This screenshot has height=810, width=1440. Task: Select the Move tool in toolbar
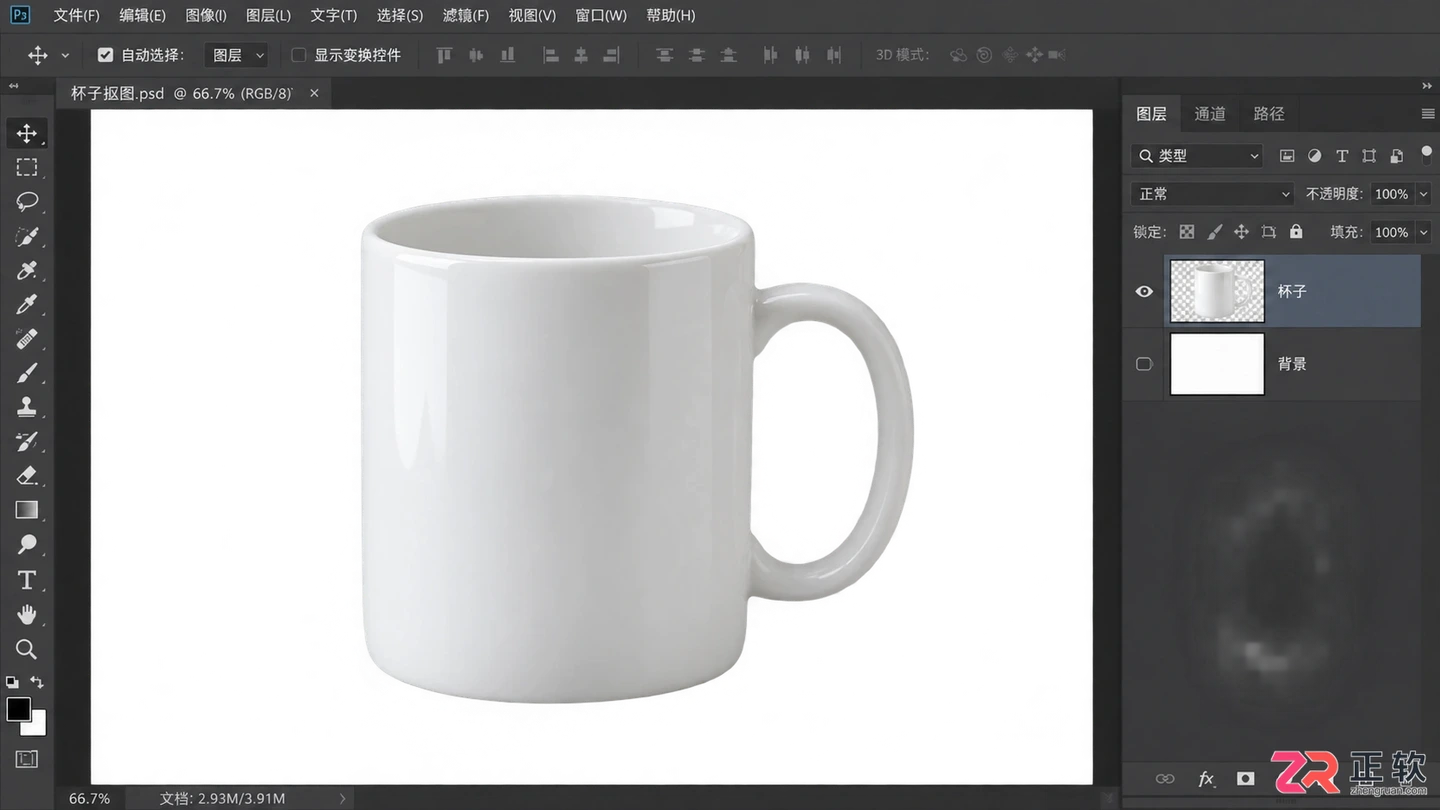(x=27, y=133)
